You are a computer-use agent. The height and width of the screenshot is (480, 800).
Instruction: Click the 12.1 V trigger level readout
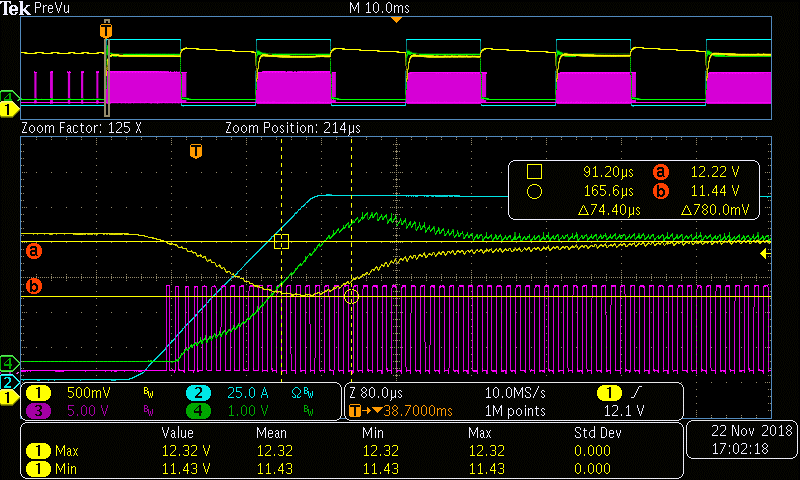pos(624,411)
